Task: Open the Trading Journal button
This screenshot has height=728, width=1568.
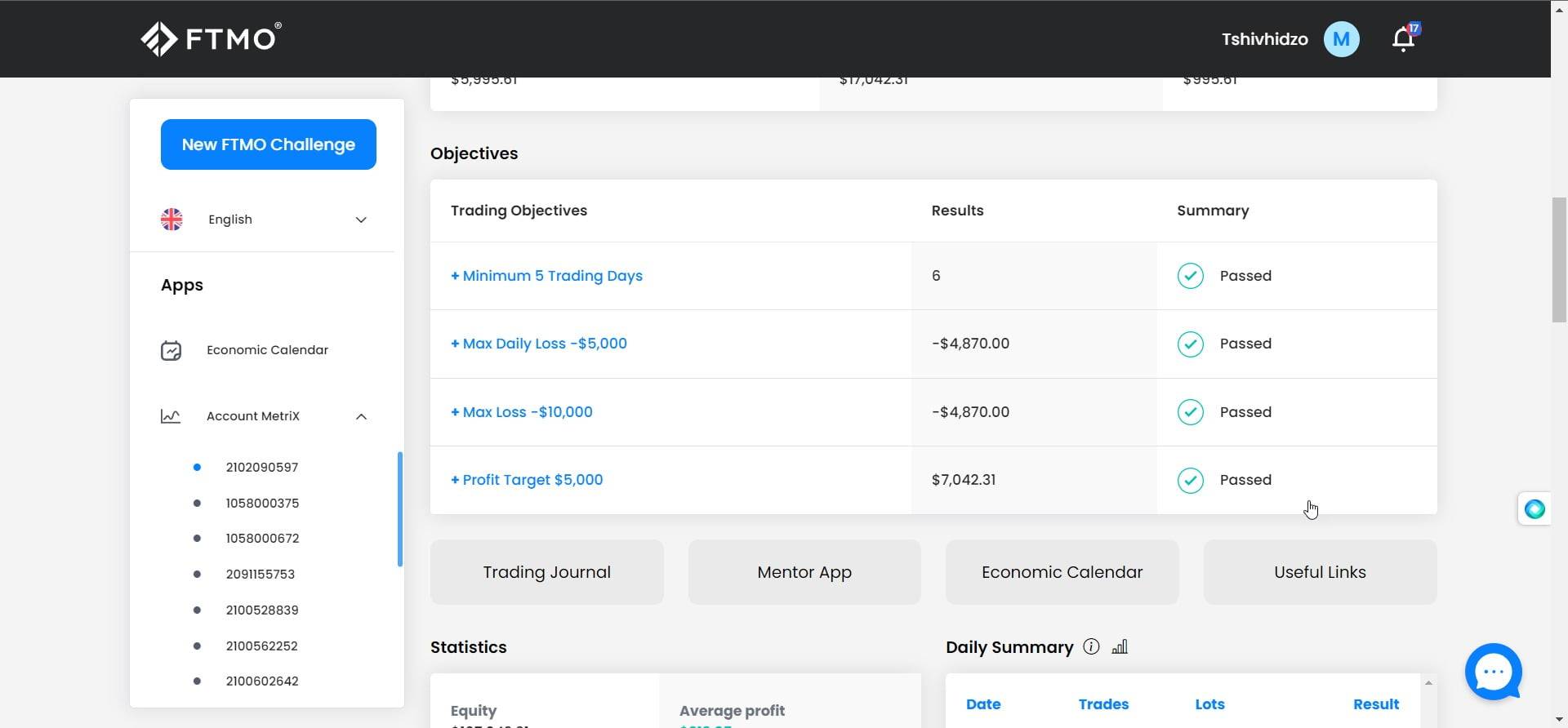Action: (x=546, y=572)
